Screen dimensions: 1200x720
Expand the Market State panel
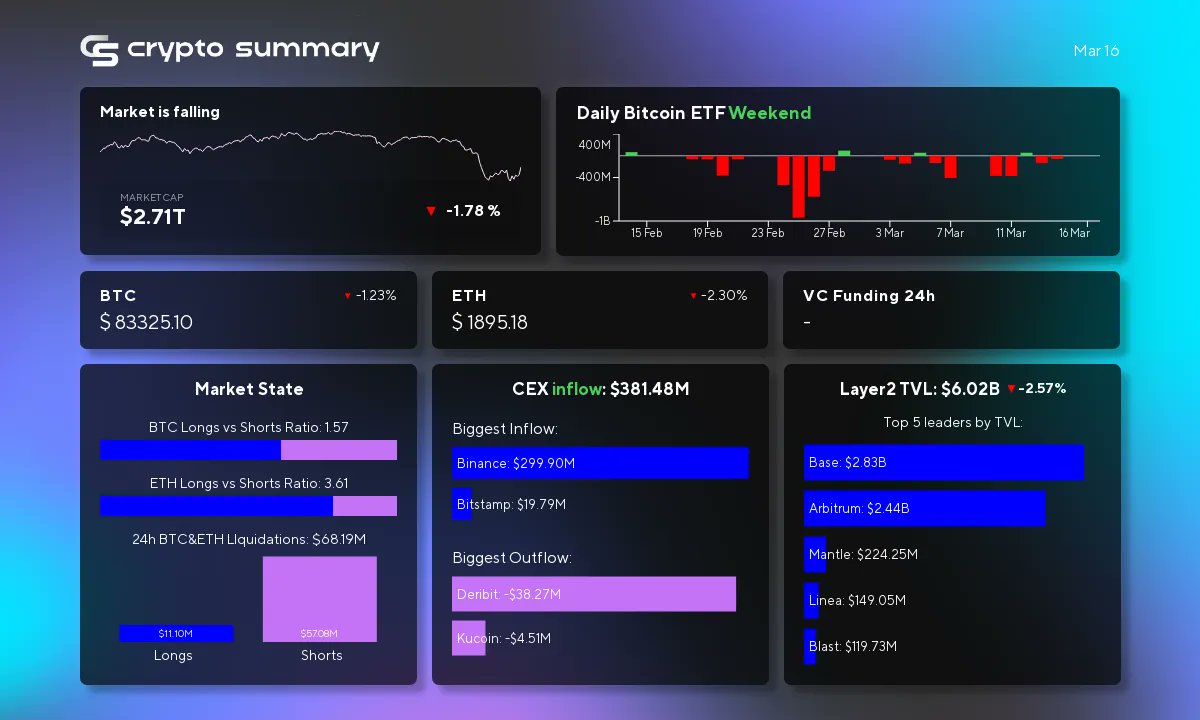tap(248, 389)
